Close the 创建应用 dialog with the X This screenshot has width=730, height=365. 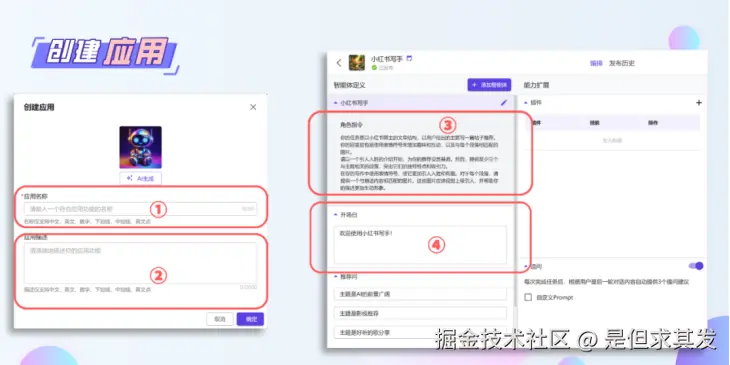(x=253, y=107)
